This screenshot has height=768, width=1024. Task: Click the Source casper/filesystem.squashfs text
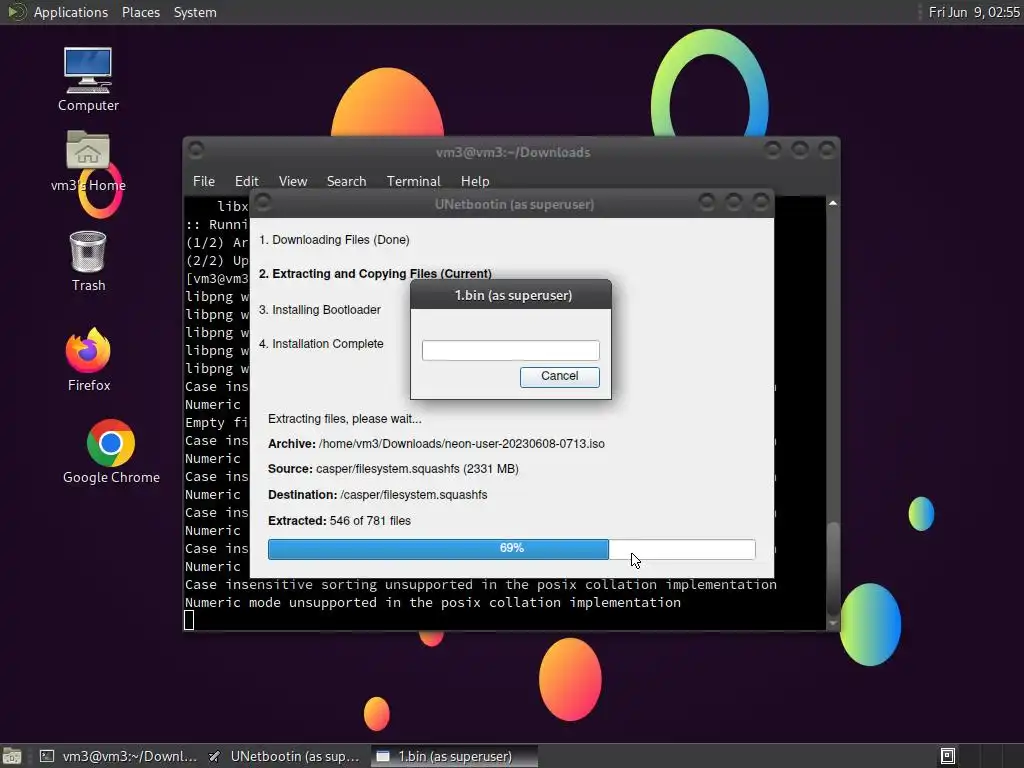coord(393,469)
